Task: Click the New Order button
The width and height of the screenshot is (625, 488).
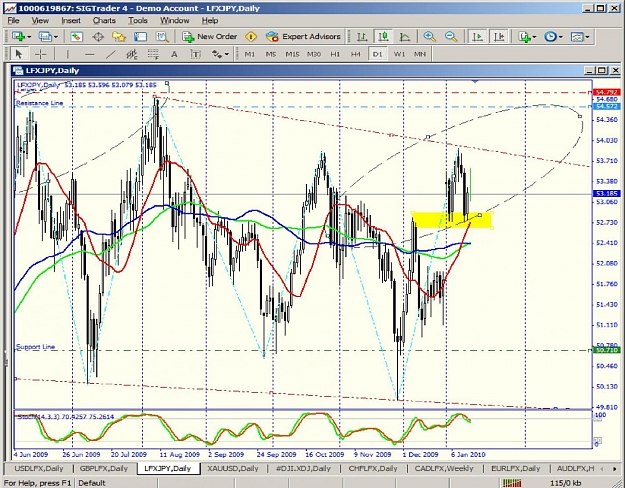Action: click(210, 37)
